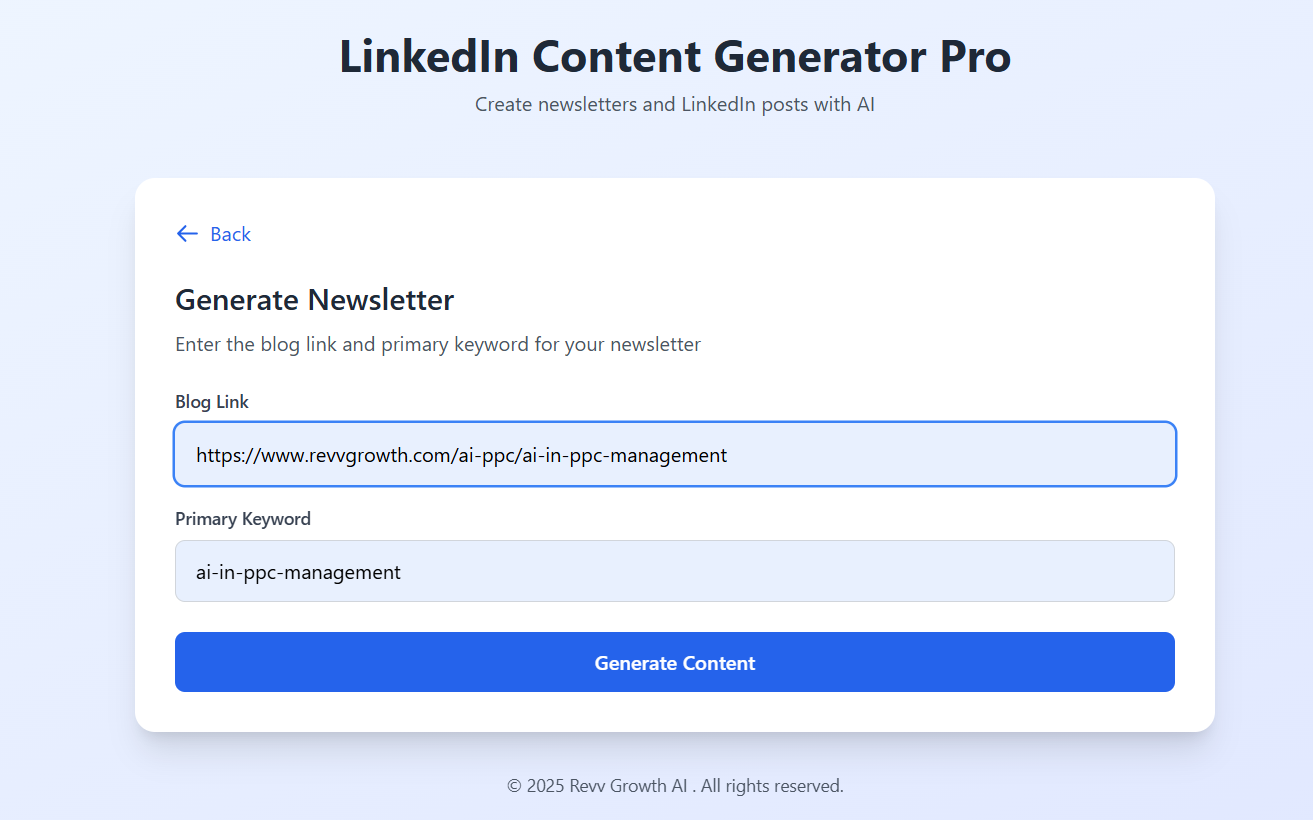
Task: Click the "Generate Newsletter" heading
Action: pyautogui.click(x=314, y=299)
